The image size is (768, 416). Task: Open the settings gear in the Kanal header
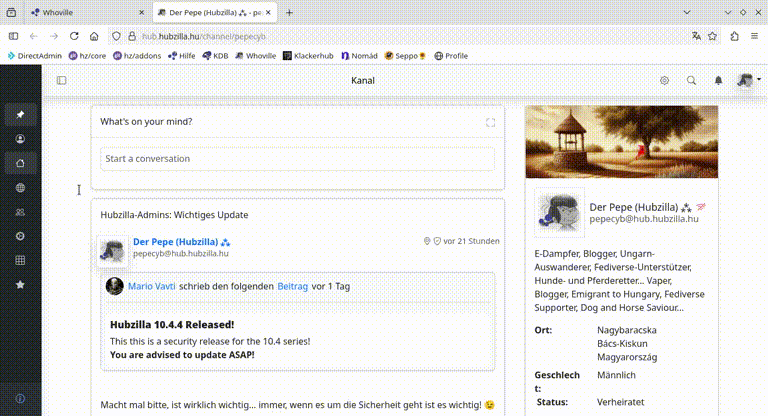(x=665, y=80)
